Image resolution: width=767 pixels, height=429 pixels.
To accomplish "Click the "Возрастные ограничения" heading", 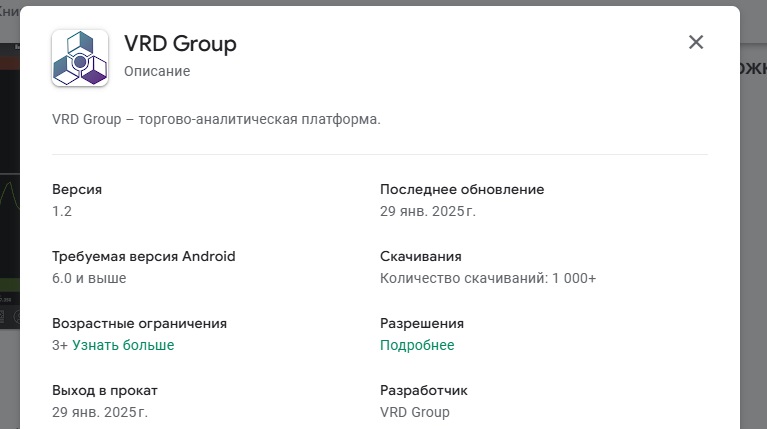I will coord(139,323).
